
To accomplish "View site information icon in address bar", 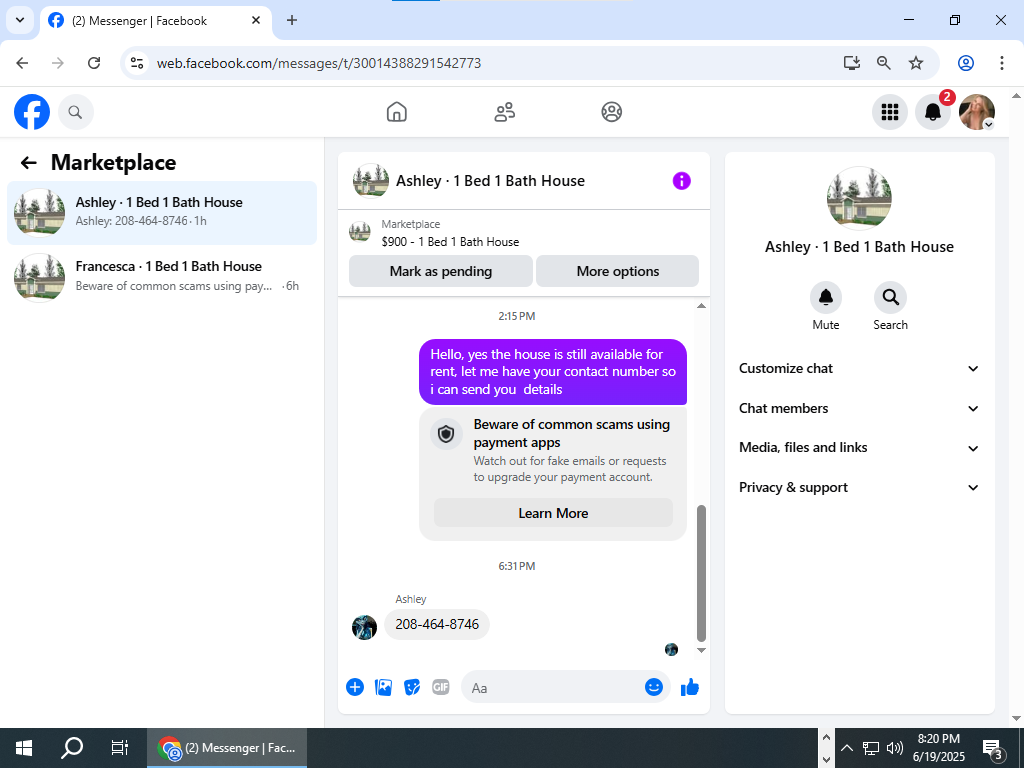I will point(136,63).
